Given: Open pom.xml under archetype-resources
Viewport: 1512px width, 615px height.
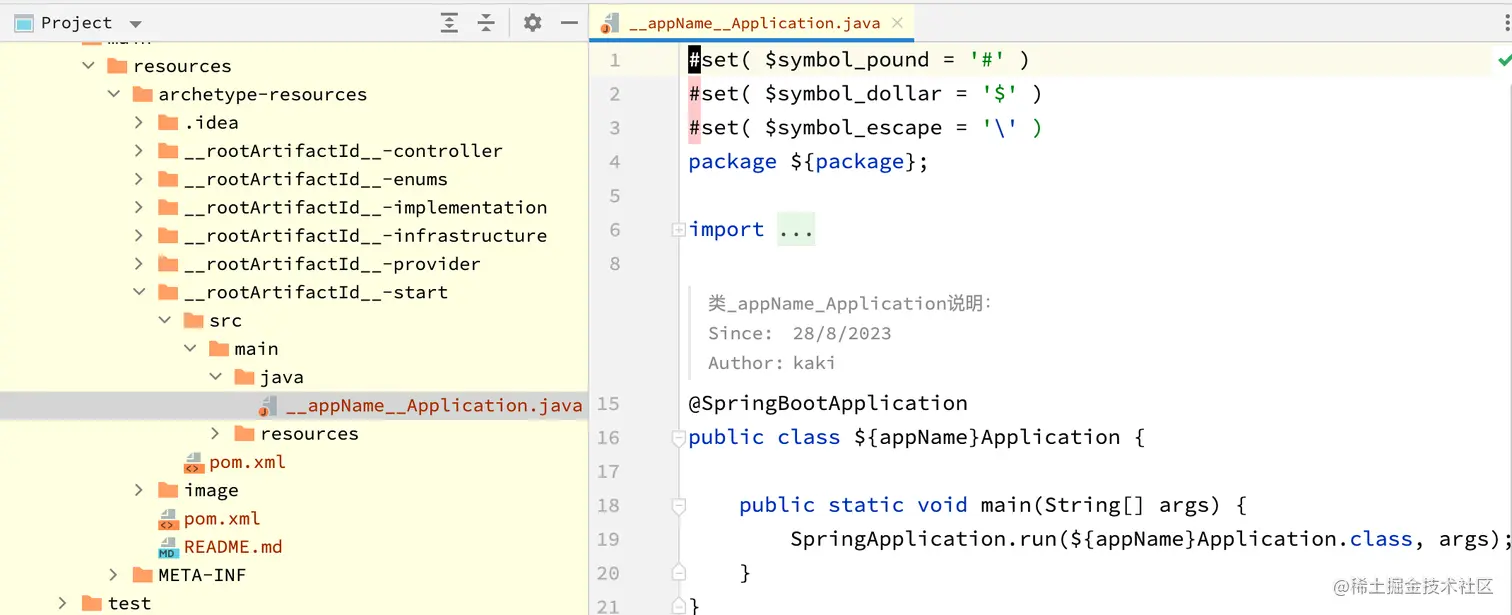Looking at the screenshot, I should pyautogui.click(x=221, y=519).
